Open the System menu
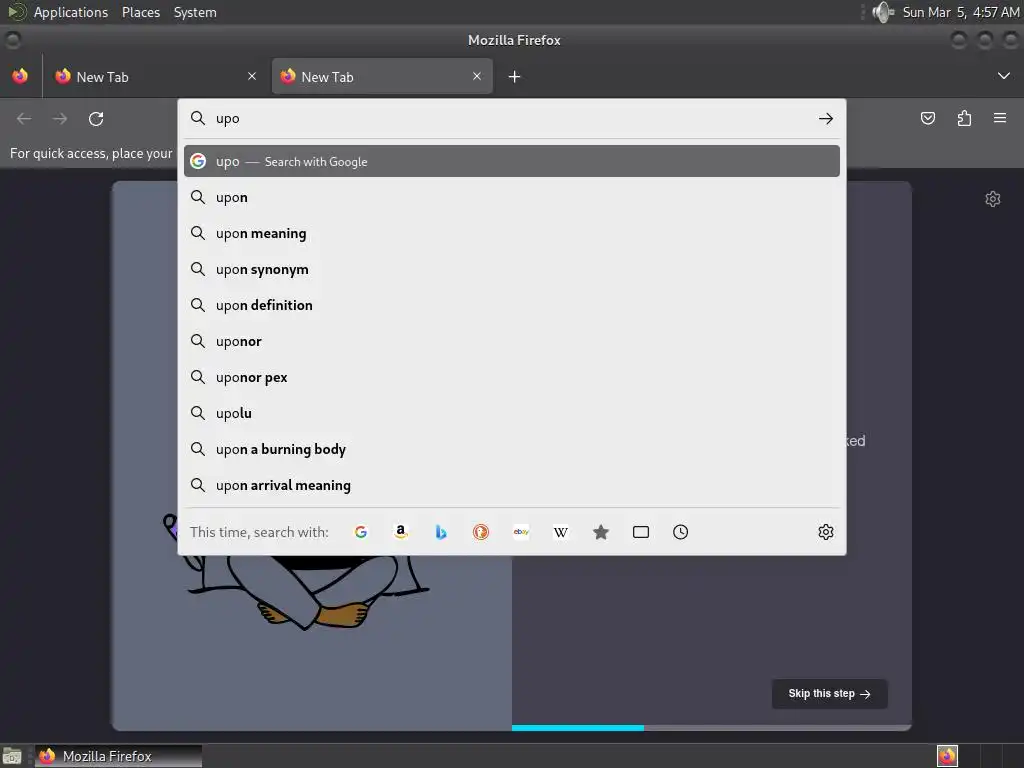 pyautogui.click(x=195, y=12)
